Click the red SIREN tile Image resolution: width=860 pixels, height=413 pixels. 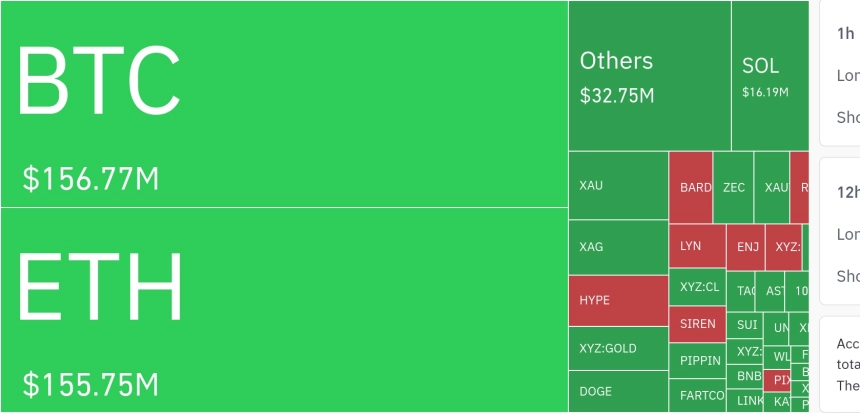[697, 324]
